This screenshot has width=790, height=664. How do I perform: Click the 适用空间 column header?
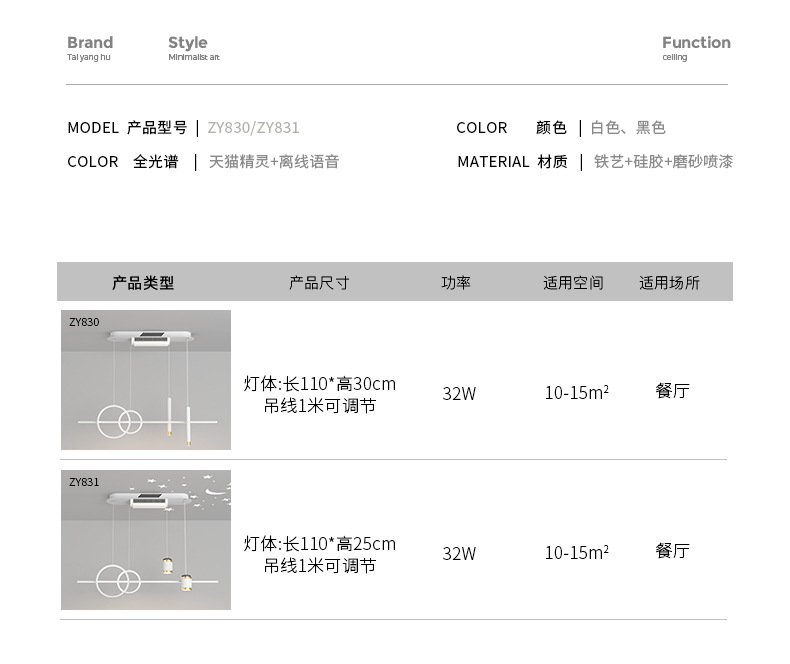[x=573, y=283]
